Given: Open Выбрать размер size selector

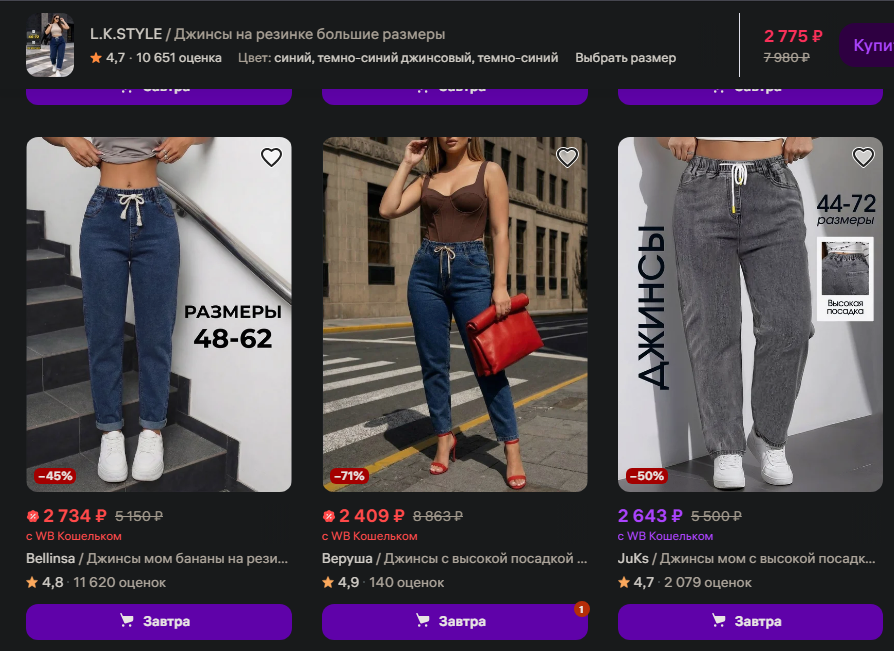Looking at the screenshot, I should [625, 58].
